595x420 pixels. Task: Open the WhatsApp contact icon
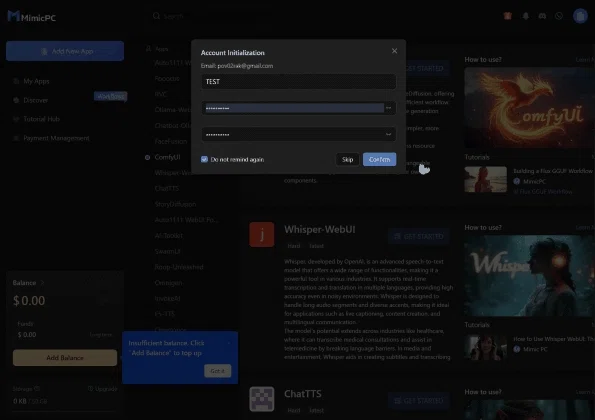click(559, 16)
